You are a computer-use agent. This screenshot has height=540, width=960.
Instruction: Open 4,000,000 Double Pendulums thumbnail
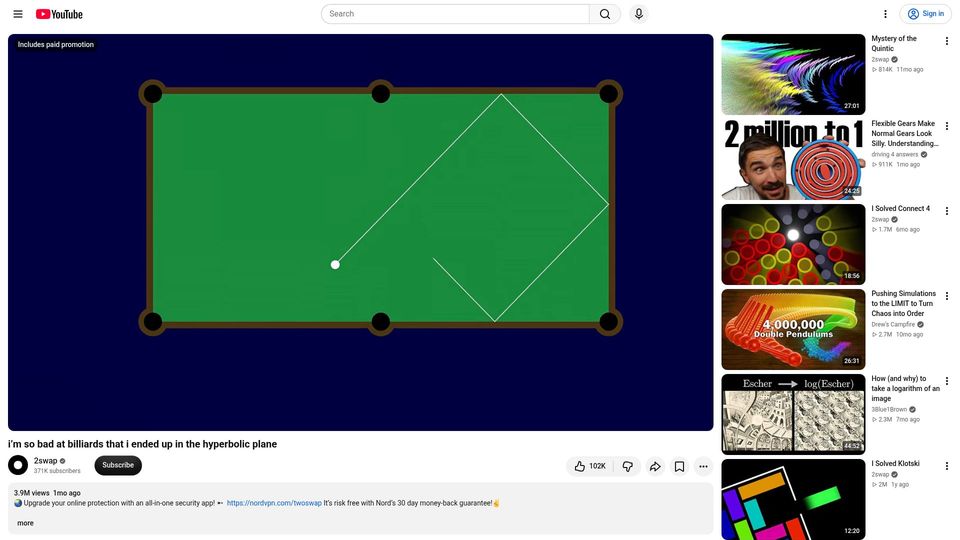coord(793,329)
